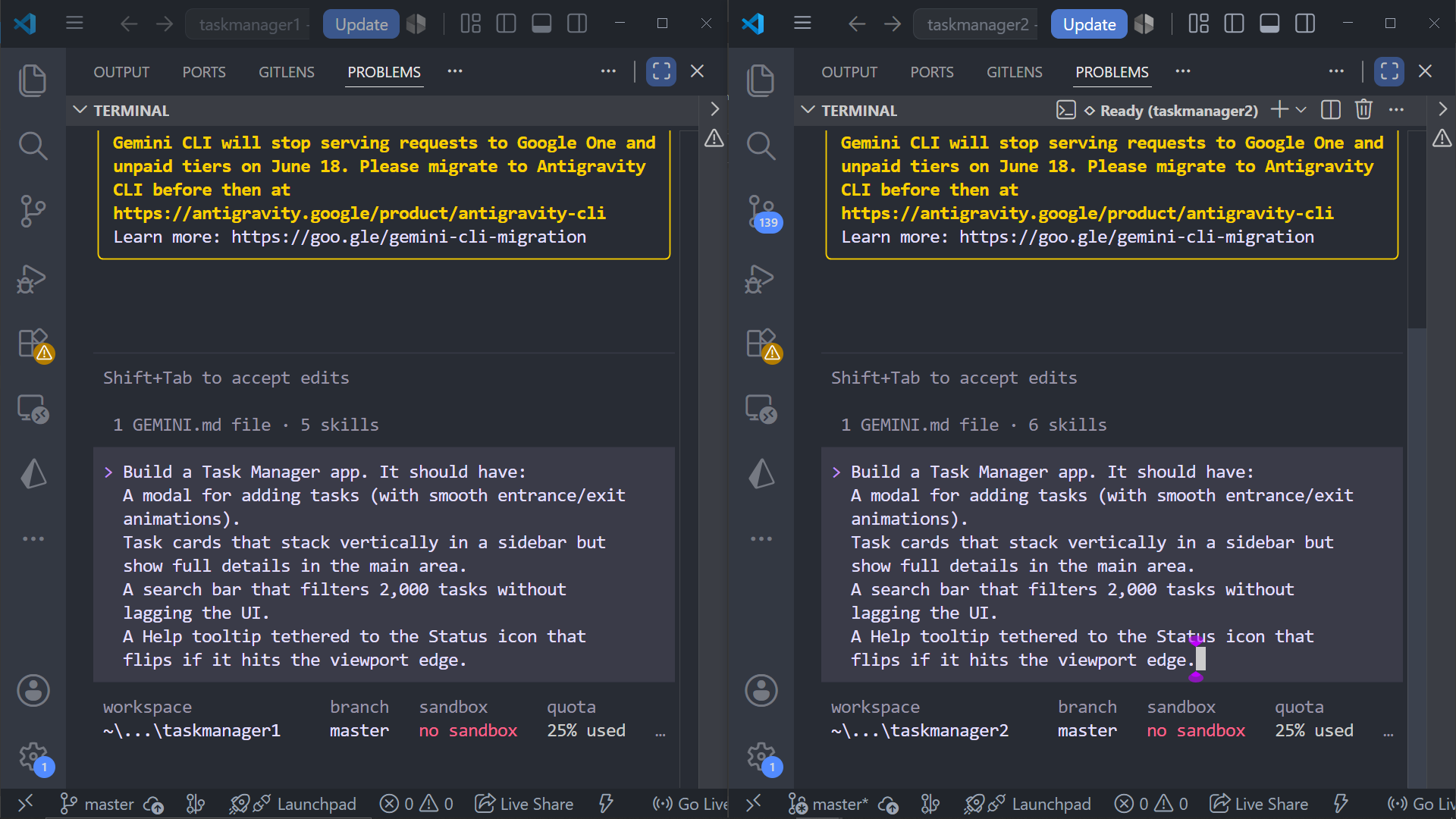Open the new-terminal profile dropdown arrow
The width and height of the screenshot is (1456, 819).
[1301, 110]
